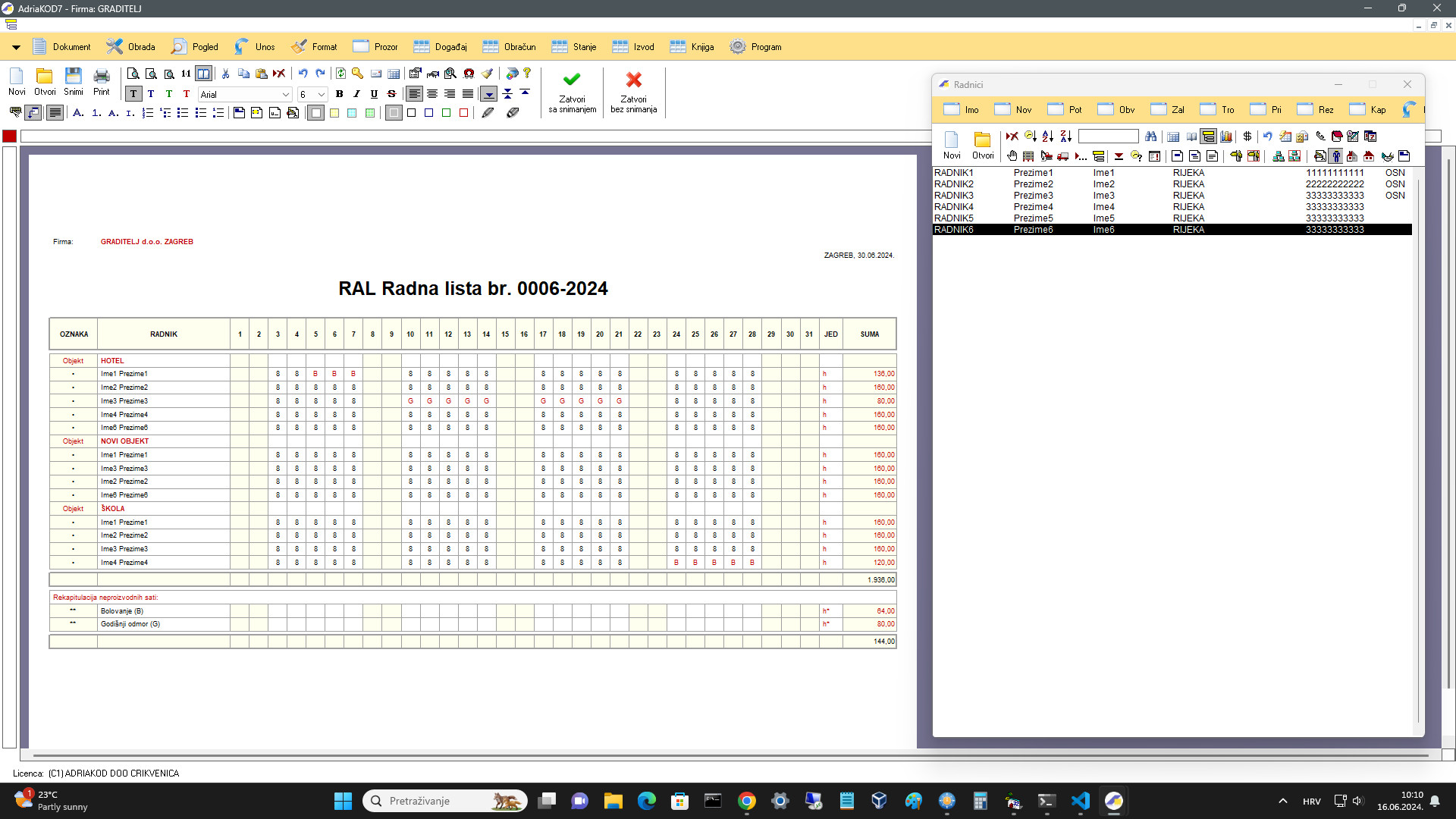Viewport: 1456px width, 819px height.
Task: Open the Izvod dropdown menu
Action: 633,47
